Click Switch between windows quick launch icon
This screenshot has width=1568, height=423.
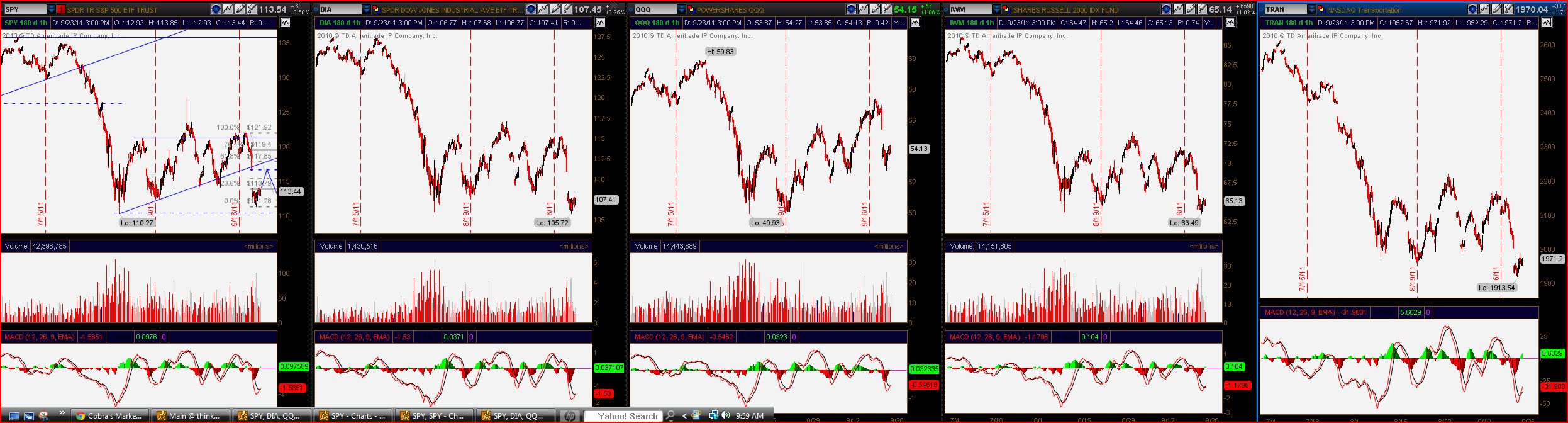click(29, 416)
